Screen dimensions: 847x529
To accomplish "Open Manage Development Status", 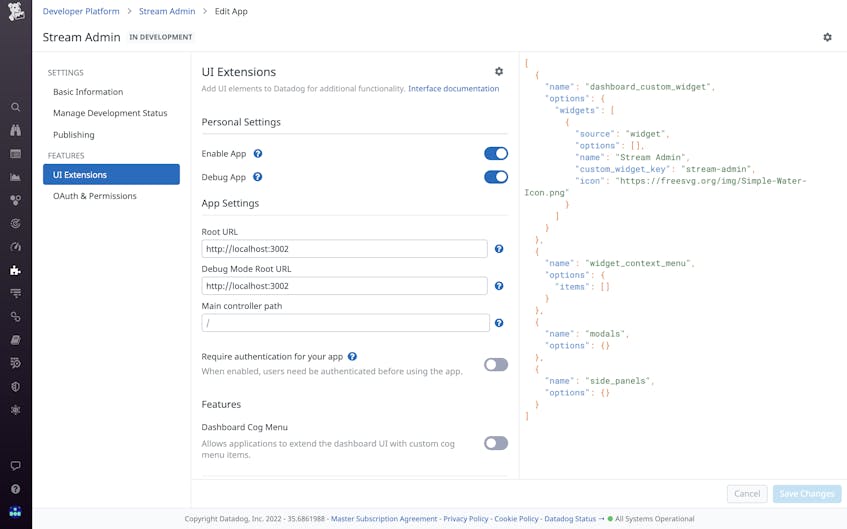I will pos(110,113).
